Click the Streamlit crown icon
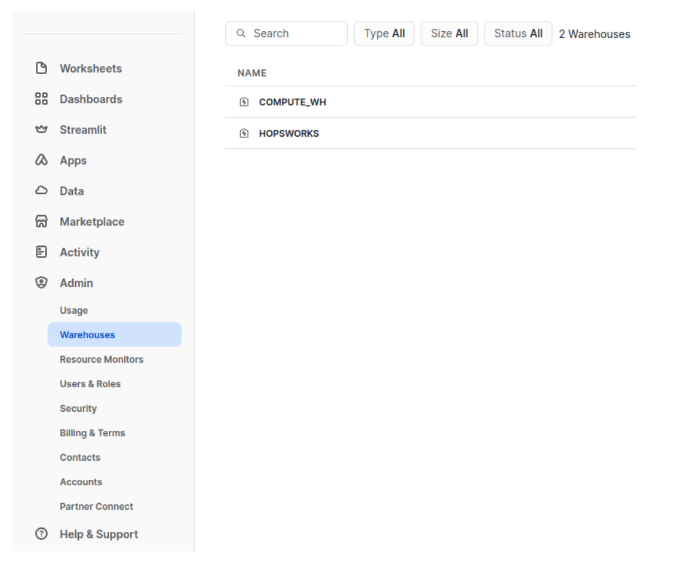 [x=41, y=130]
